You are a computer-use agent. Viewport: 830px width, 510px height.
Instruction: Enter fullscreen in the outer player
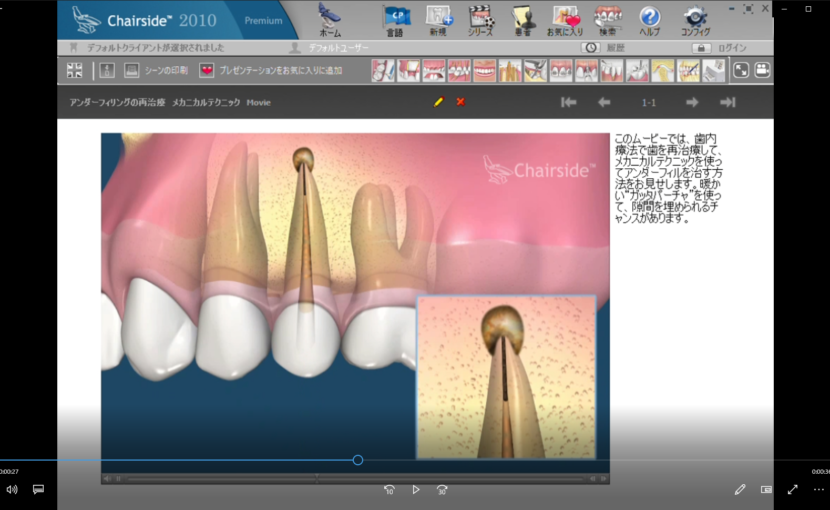[792, 490]
